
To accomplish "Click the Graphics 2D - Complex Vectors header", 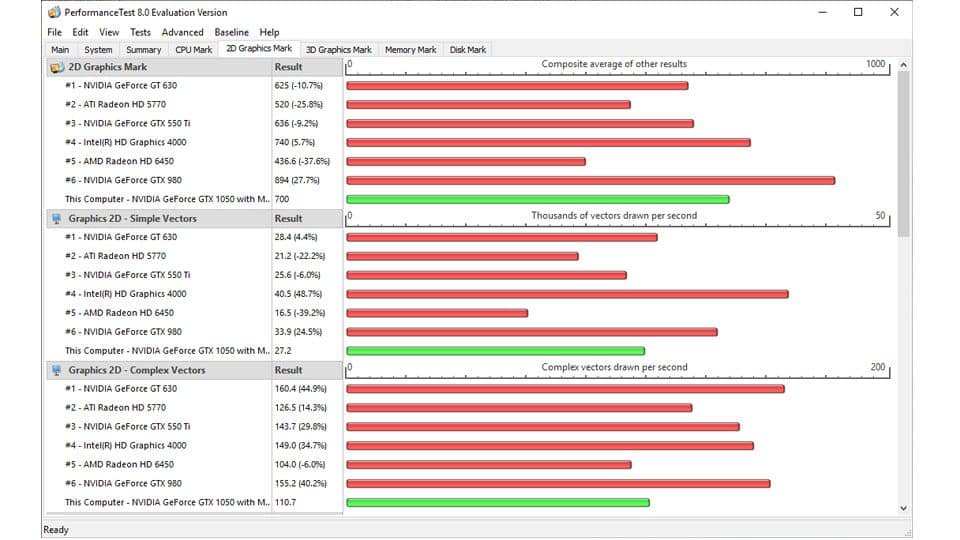I will coord(159,370).
